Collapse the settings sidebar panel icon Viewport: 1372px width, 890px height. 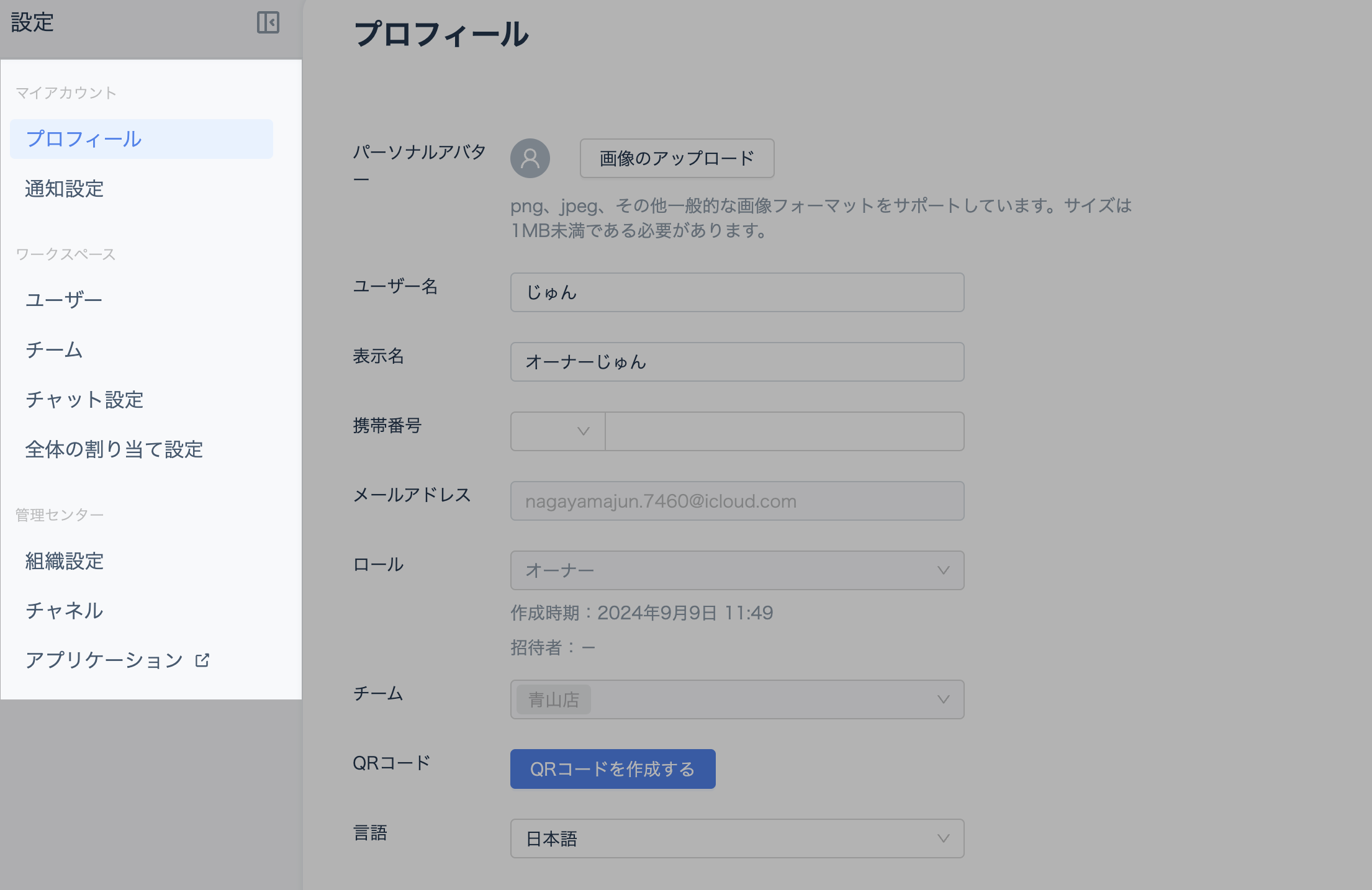[x=268, y=22]
